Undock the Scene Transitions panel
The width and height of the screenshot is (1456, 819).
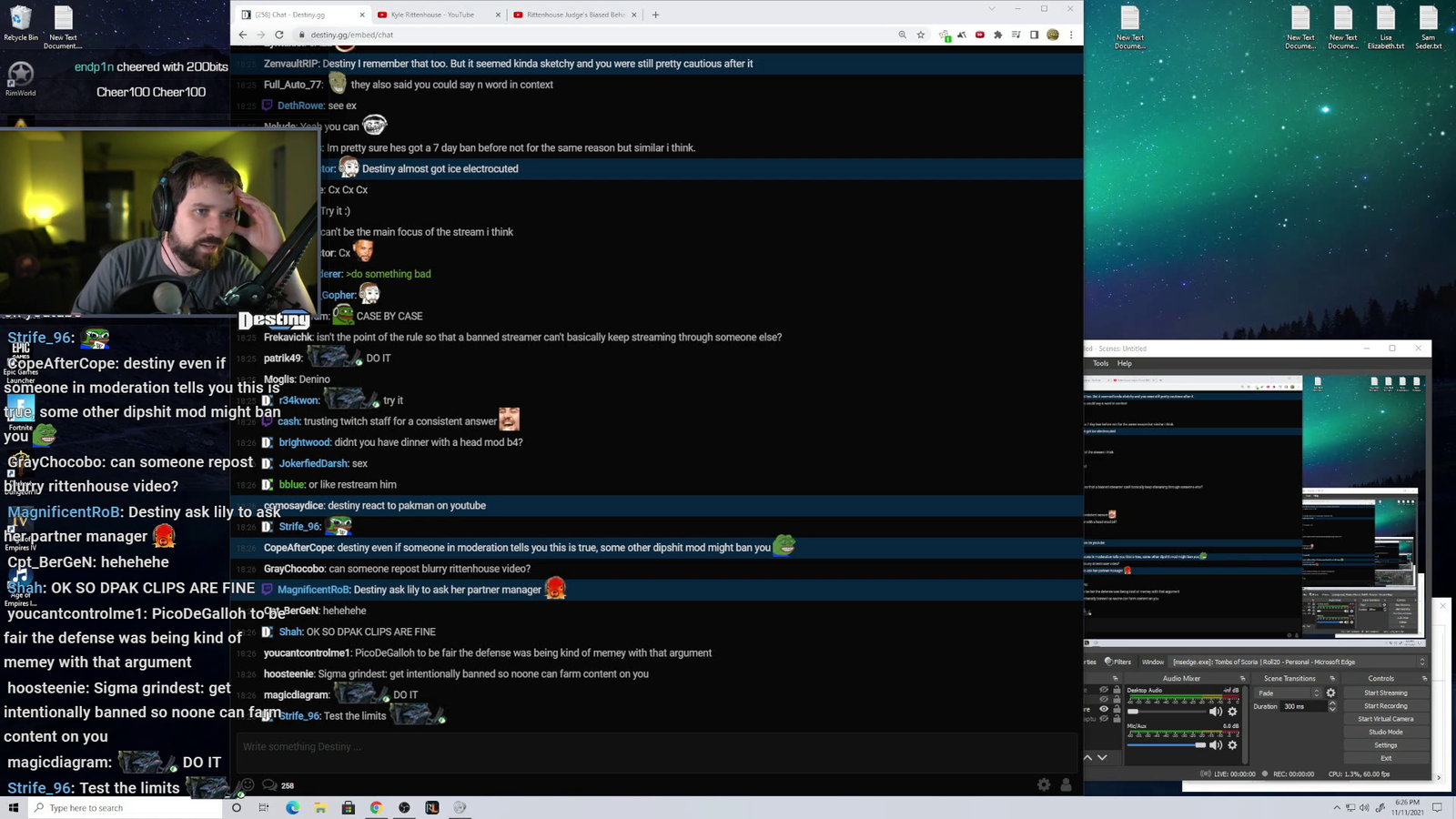point(1332,678)
